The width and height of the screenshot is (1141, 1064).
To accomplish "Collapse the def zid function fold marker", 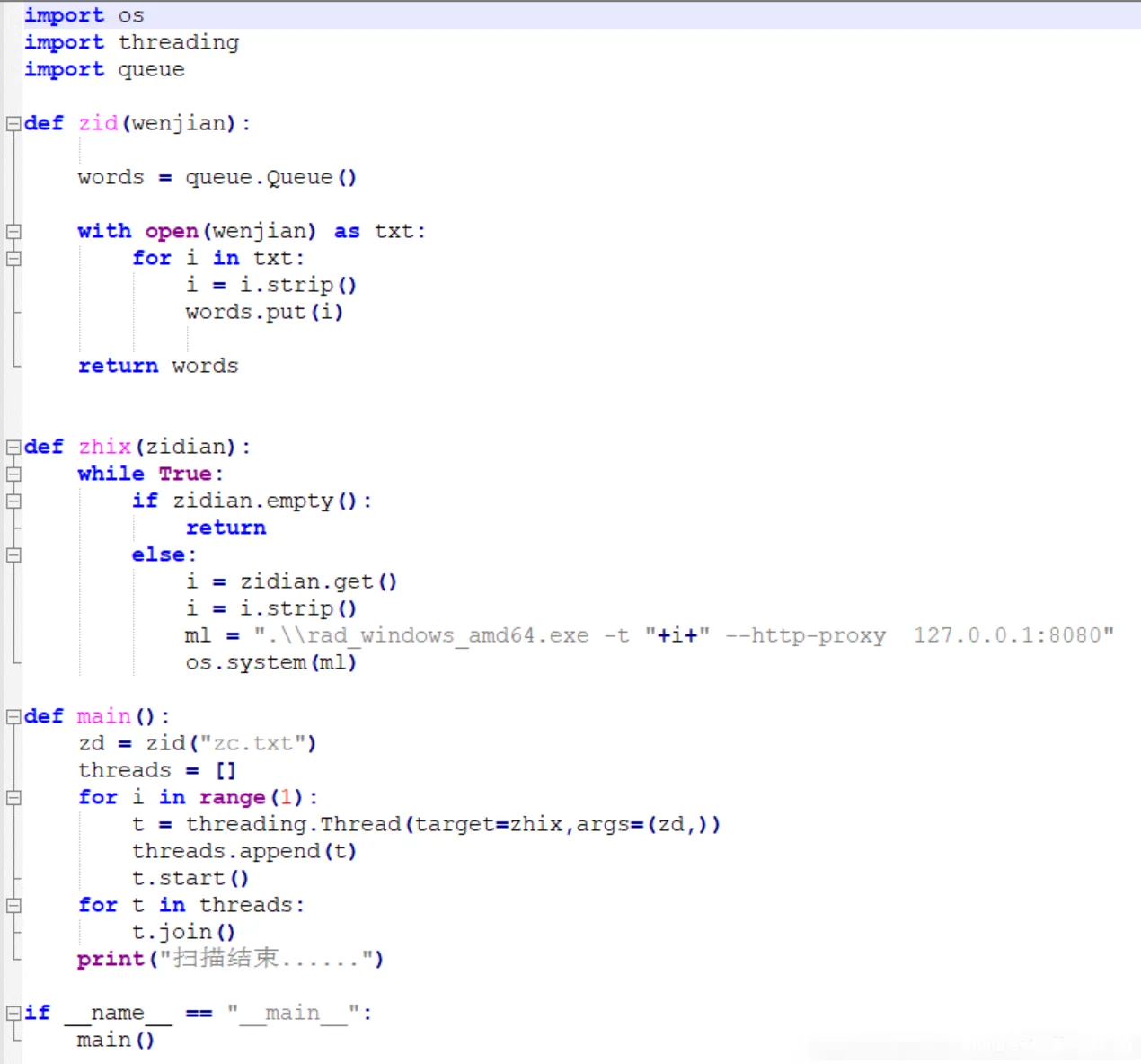I will [x=13, y=124].
